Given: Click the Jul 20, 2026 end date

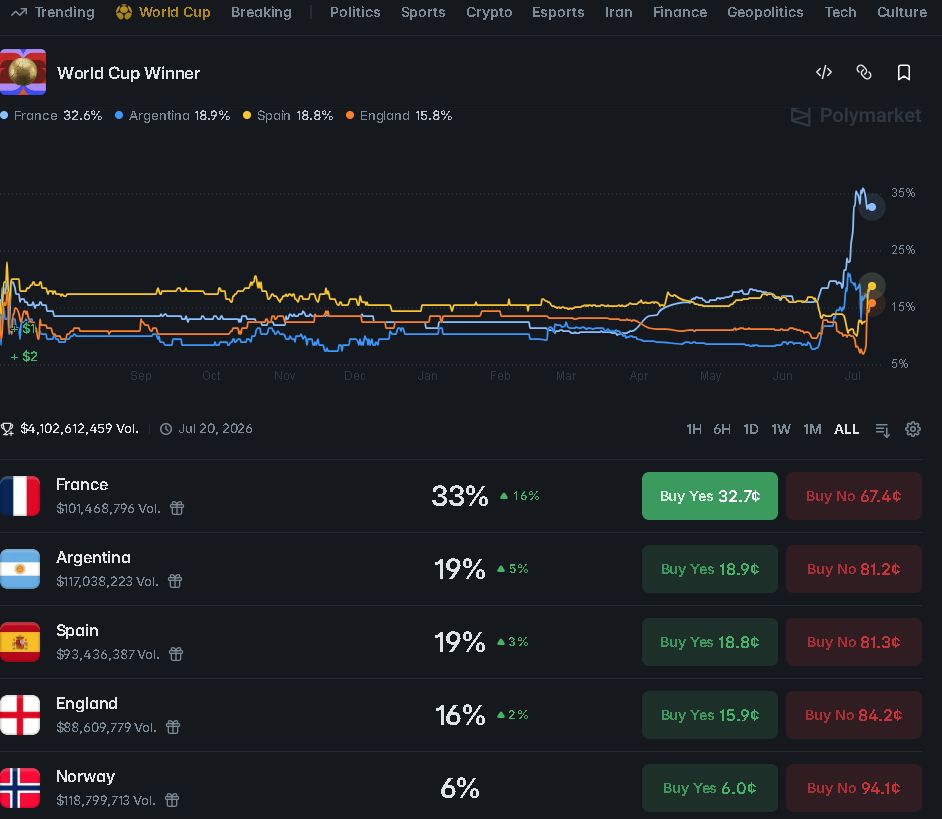Looking at the screenshot, I should coord(215,429).
